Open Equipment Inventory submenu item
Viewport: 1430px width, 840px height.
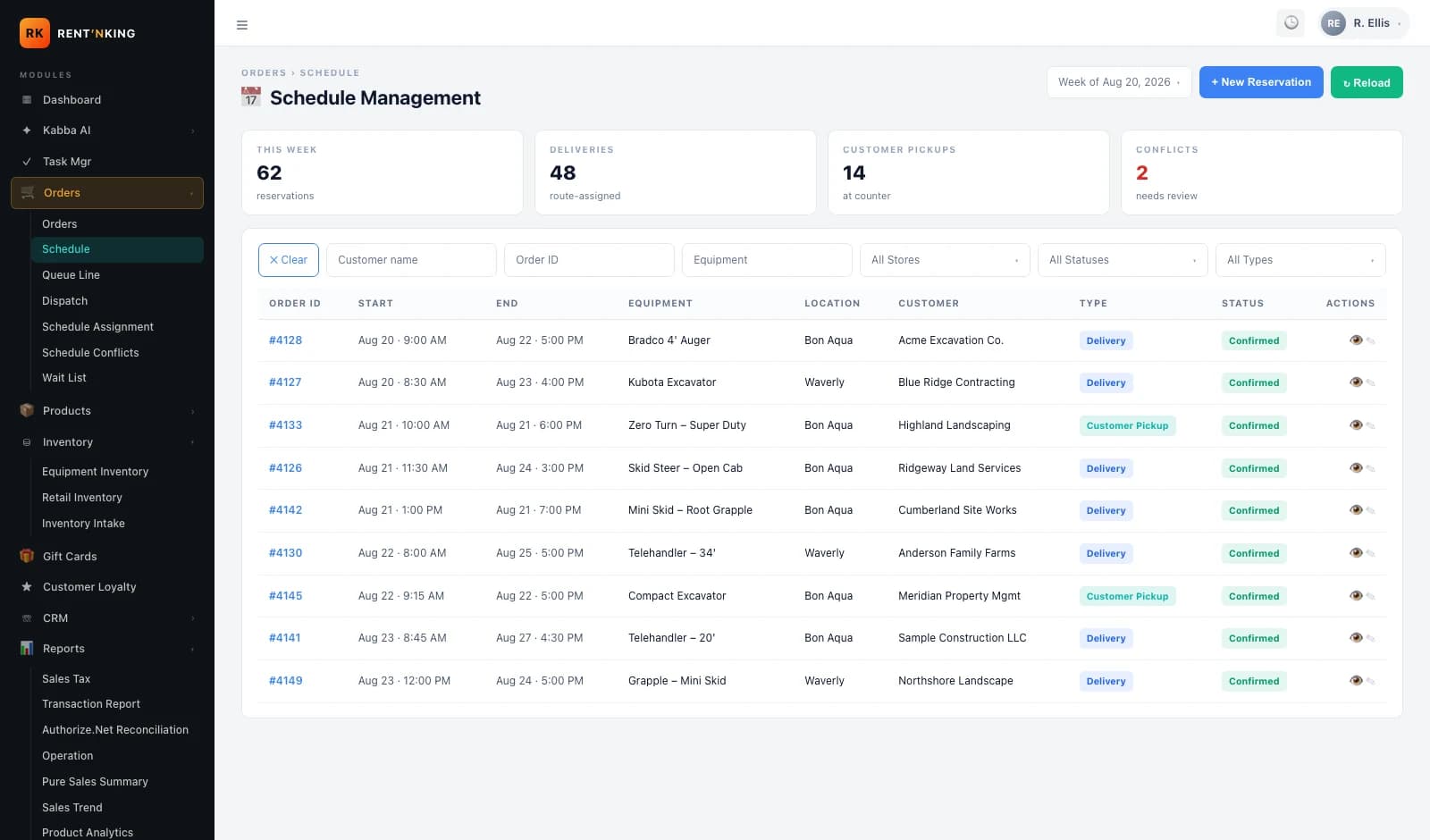pyautogui.click(x=117, y=472)
